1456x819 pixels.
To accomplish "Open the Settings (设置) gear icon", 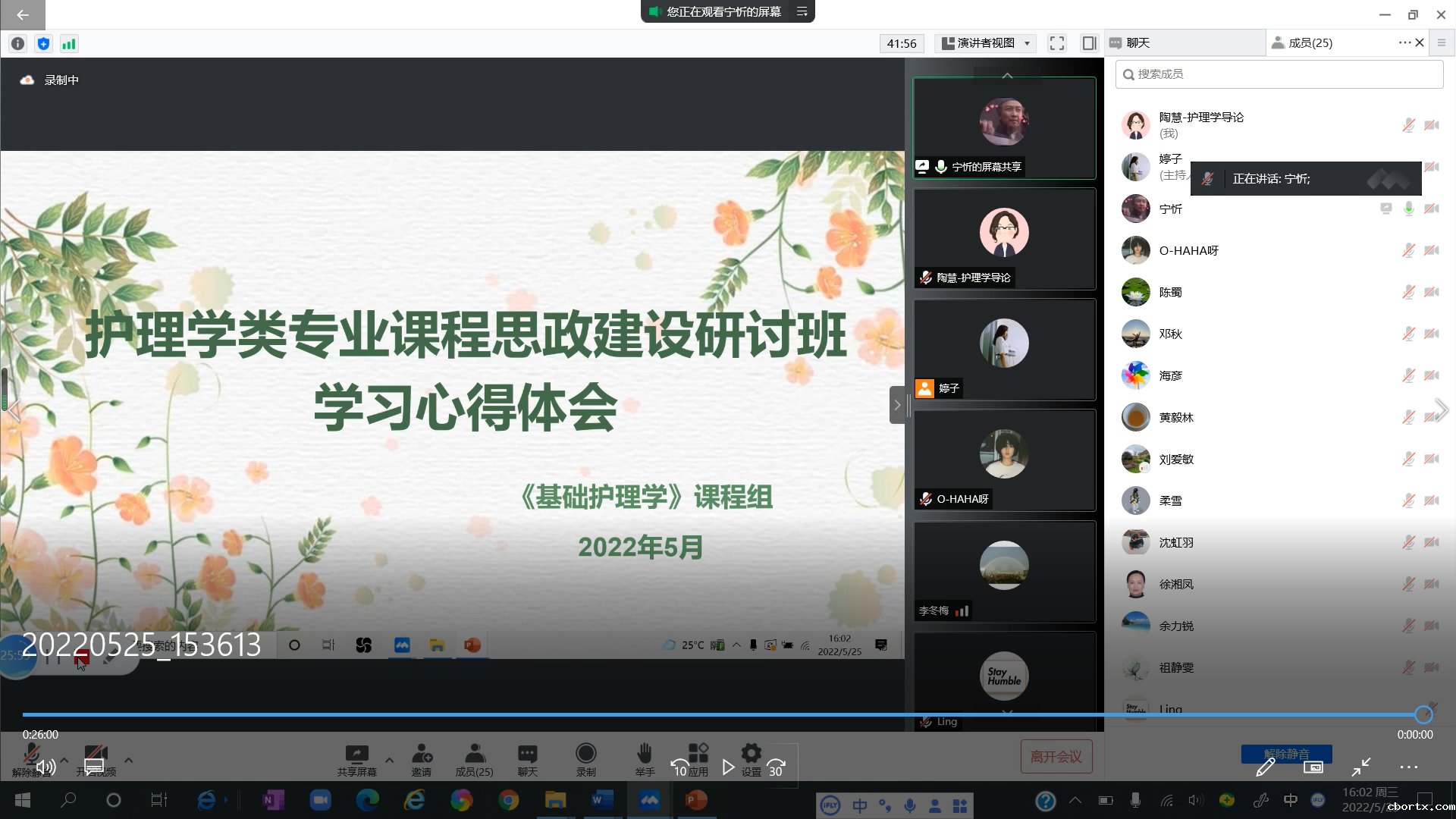I will click(x=751, y=754).
